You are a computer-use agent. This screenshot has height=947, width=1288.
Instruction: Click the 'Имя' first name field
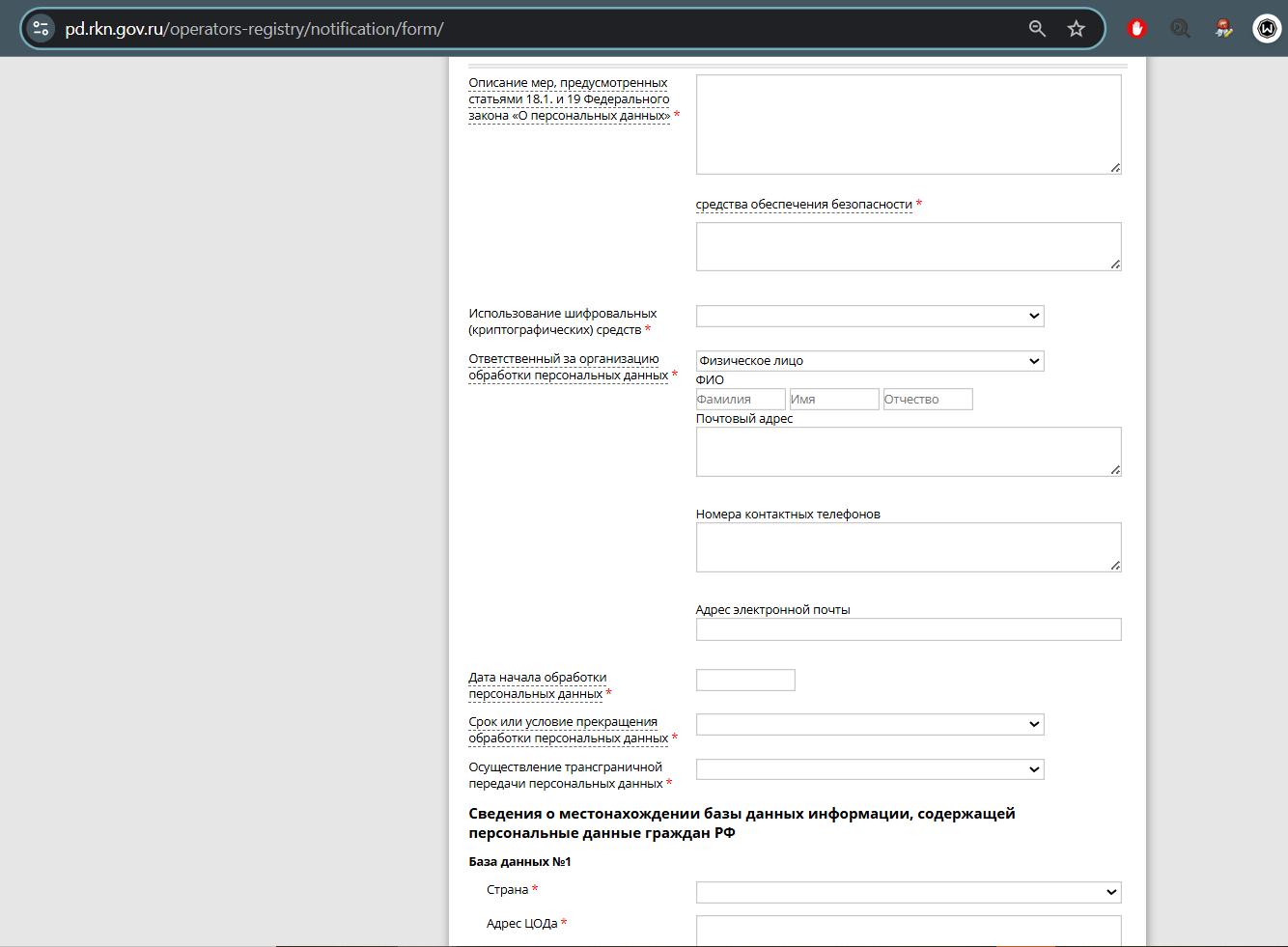(833, 400)
